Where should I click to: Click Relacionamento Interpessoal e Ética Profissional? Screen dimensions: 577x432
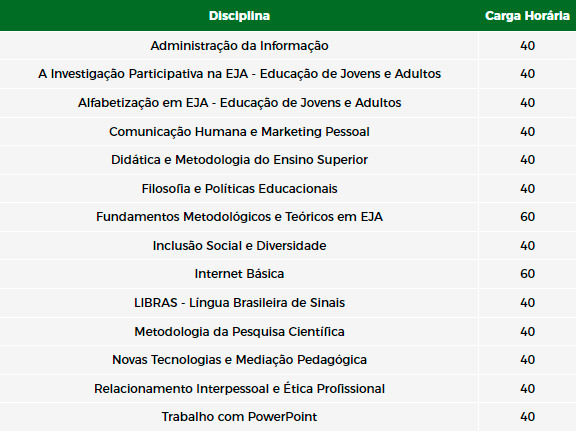(239, 389)
